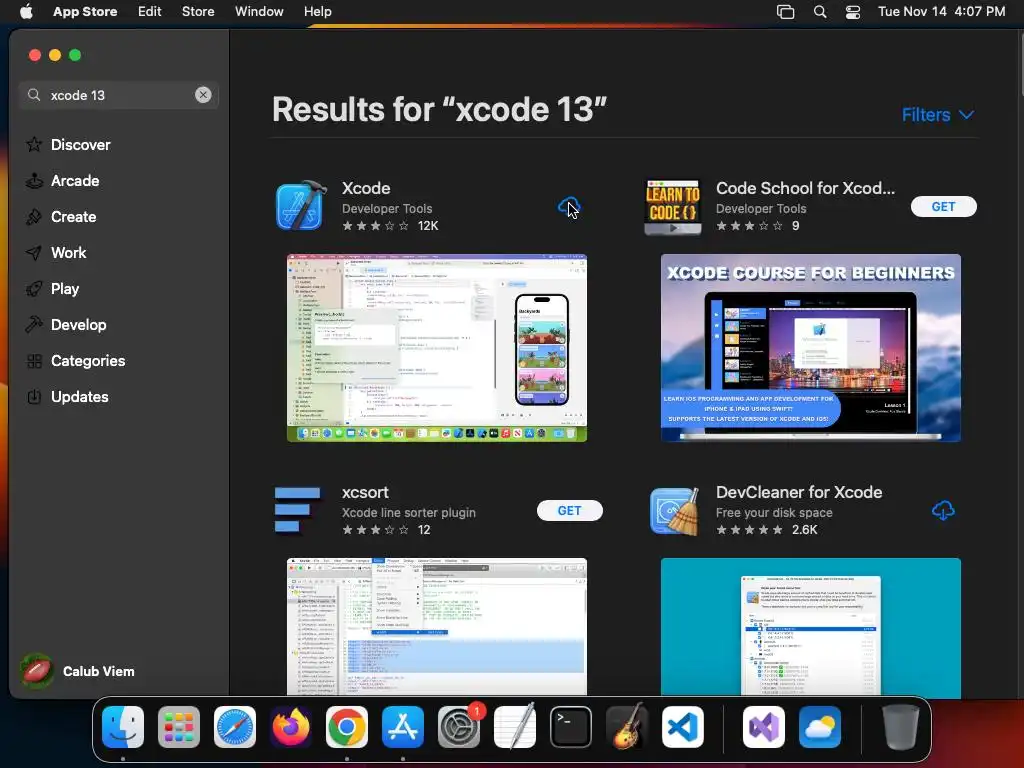Open Code School for Xcod... title

[x=805, y=188]
